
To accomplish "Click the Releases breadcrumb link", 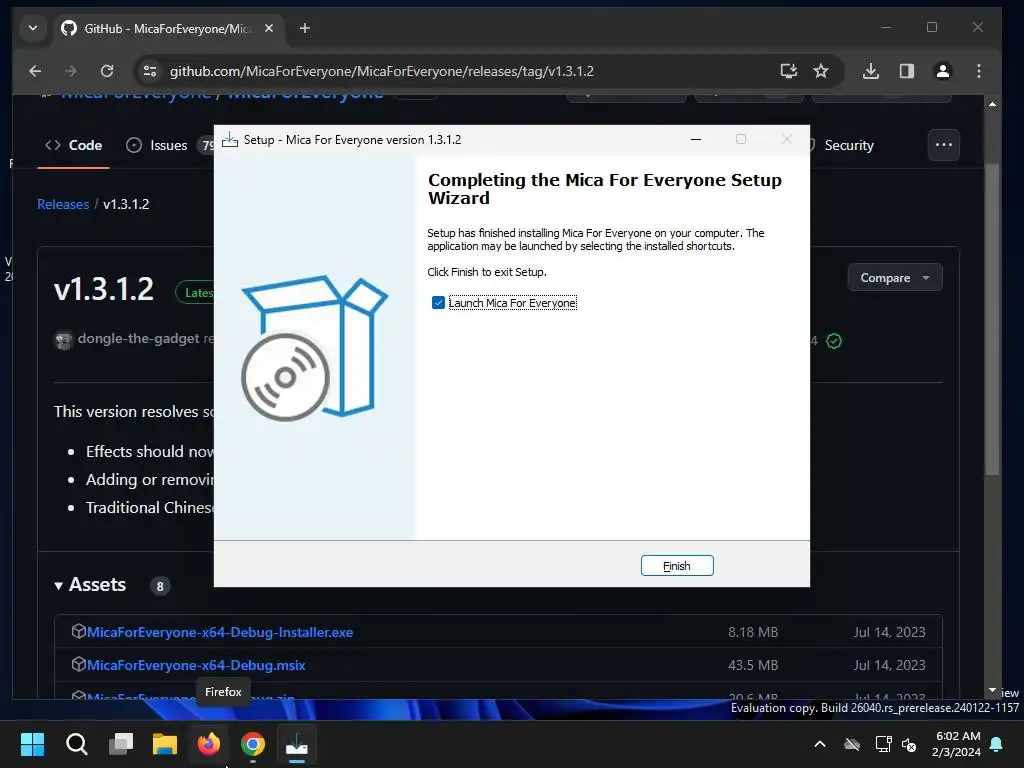I will (63, 204).
